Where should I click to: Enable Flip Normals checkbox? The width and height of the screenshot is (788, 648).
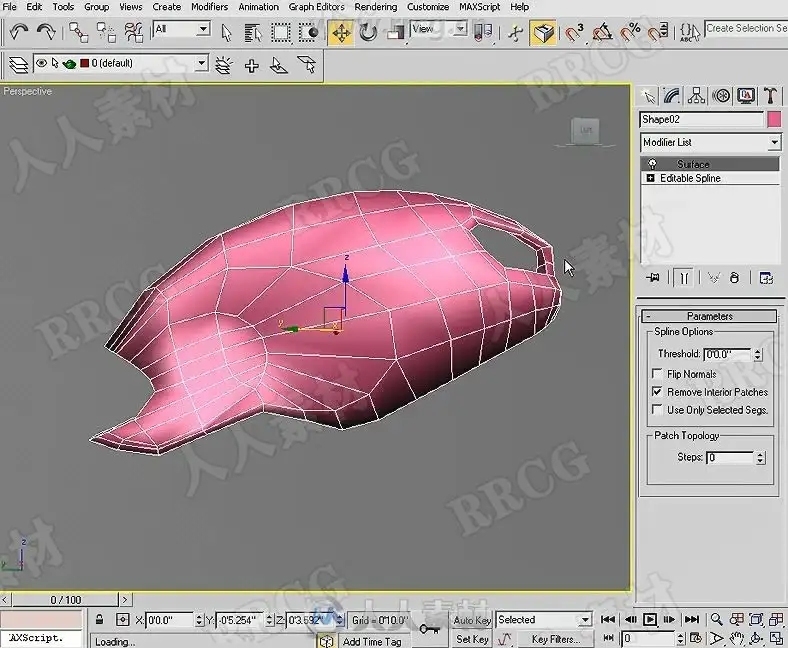657,373
